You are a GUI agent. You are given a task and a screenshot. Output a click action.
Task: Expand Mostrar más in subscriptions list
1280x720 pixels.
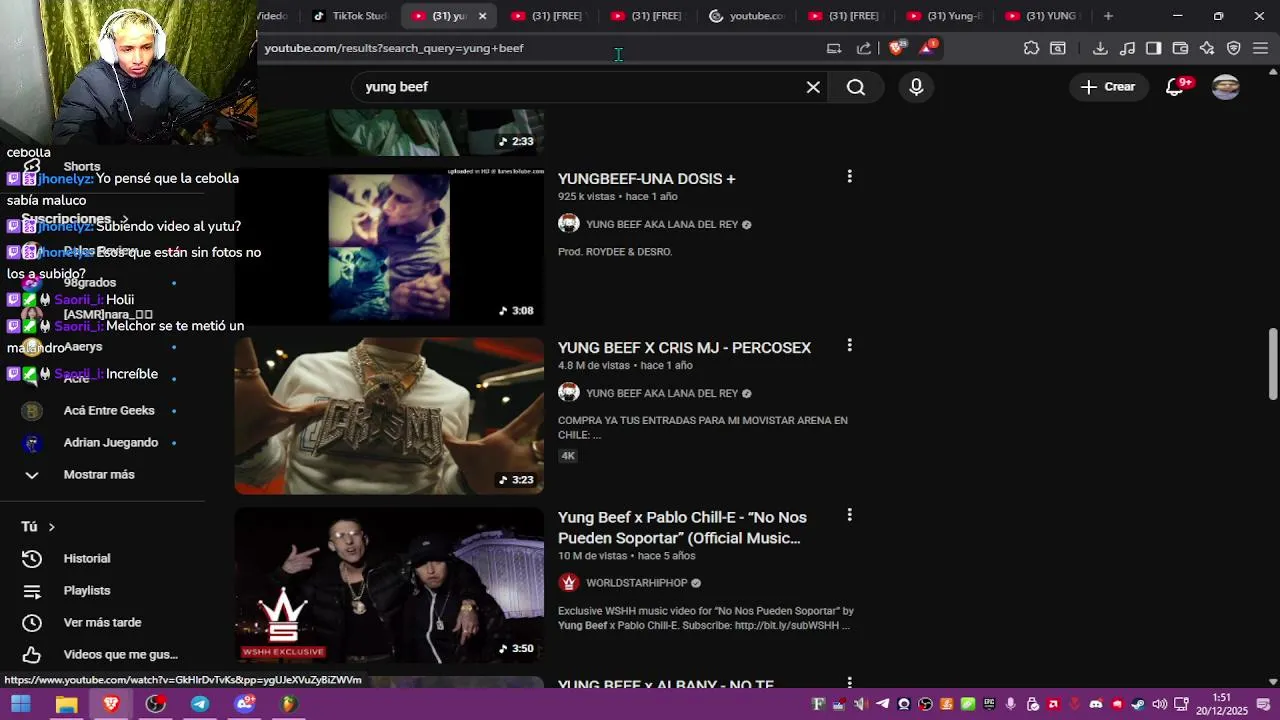tap(98, 474)
